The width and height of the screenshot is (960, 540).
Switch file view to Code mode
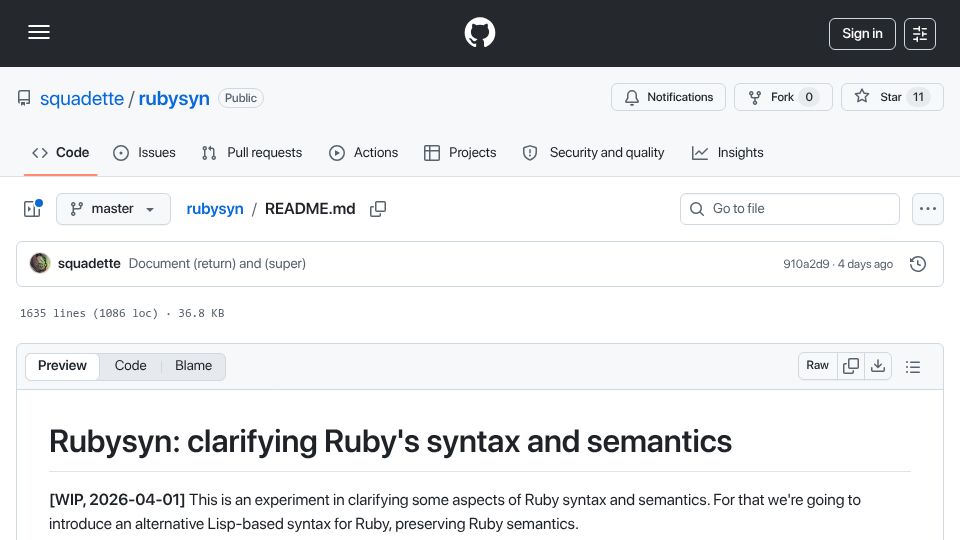click(x=130, y=366)
